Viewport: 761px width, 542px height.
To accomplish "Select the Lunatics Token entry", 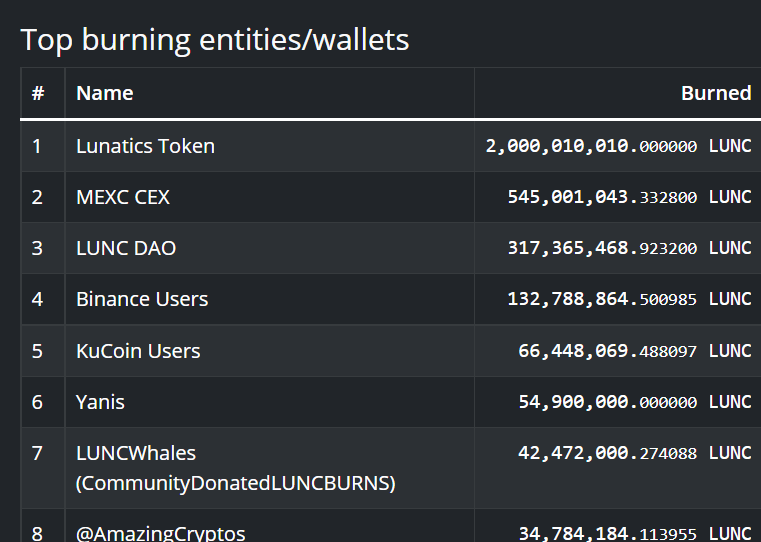I will [x=145, y=146].
